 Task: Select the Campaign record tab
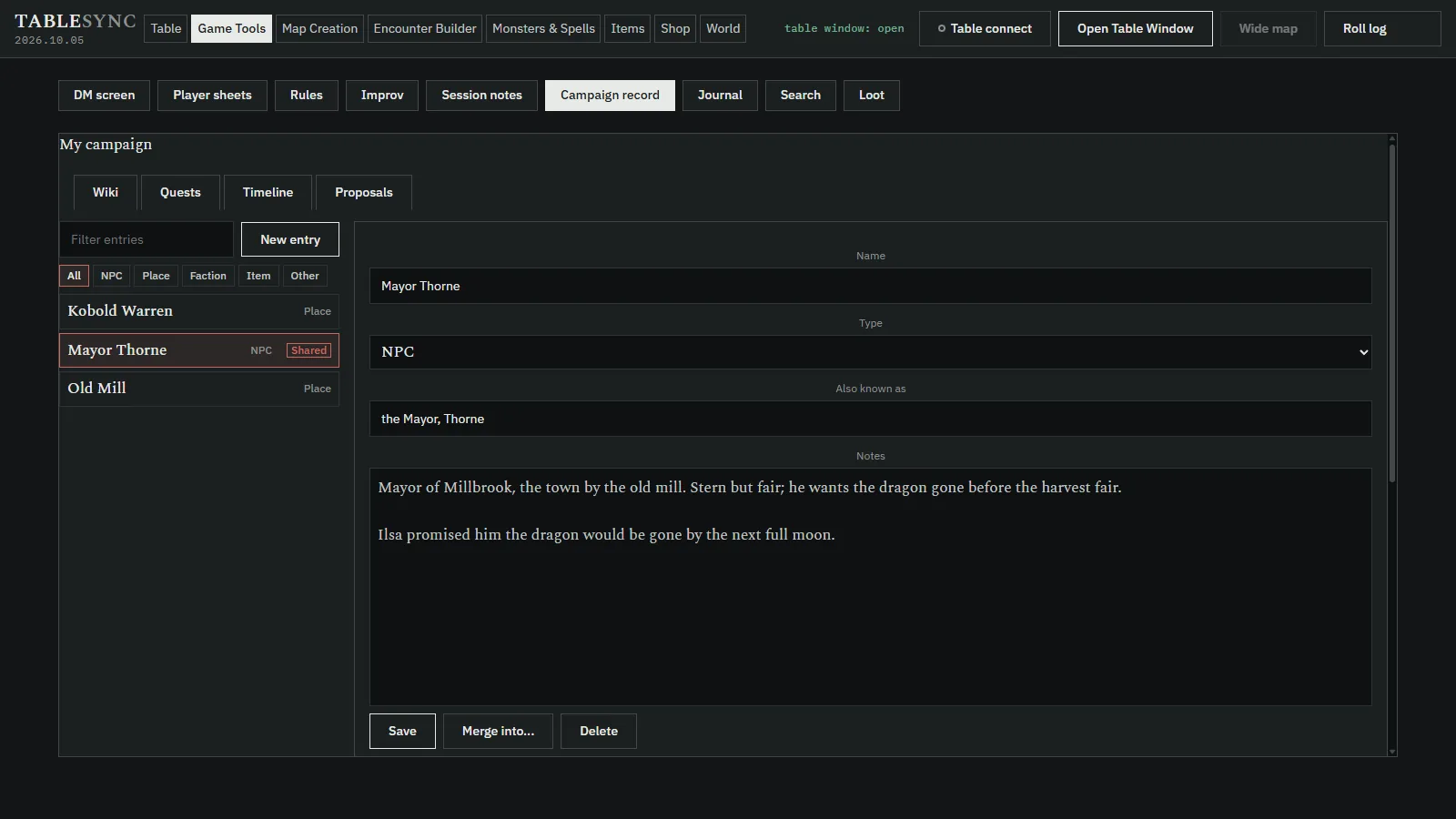[610, 95]
